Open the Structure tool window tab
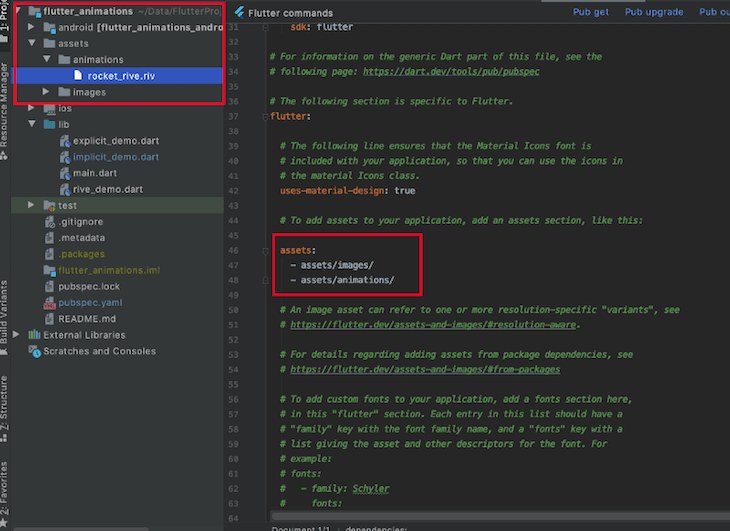 [x=5, y=405]
